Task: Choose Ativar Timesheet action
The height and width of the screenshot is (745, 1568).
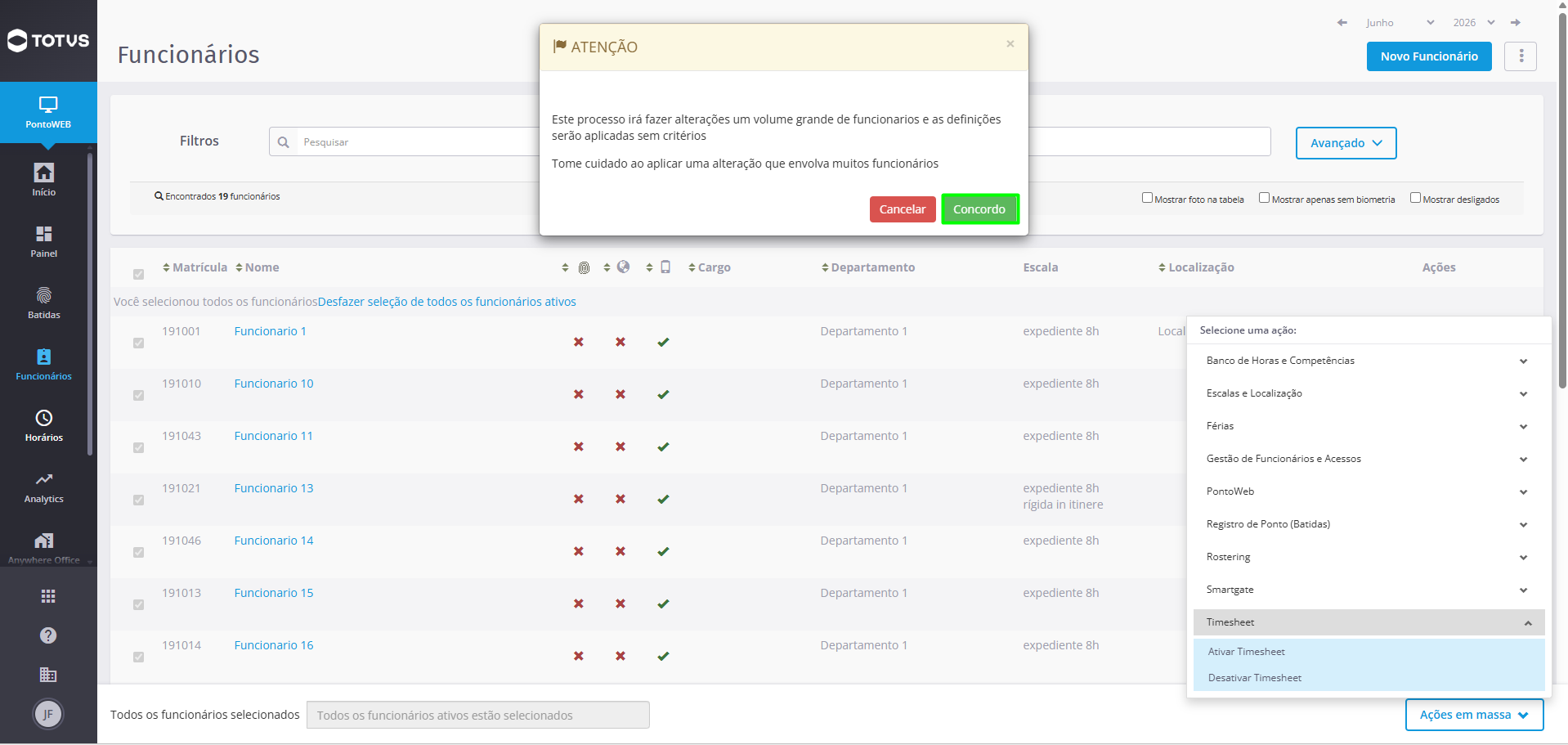Action: (x=1369, y=652)
